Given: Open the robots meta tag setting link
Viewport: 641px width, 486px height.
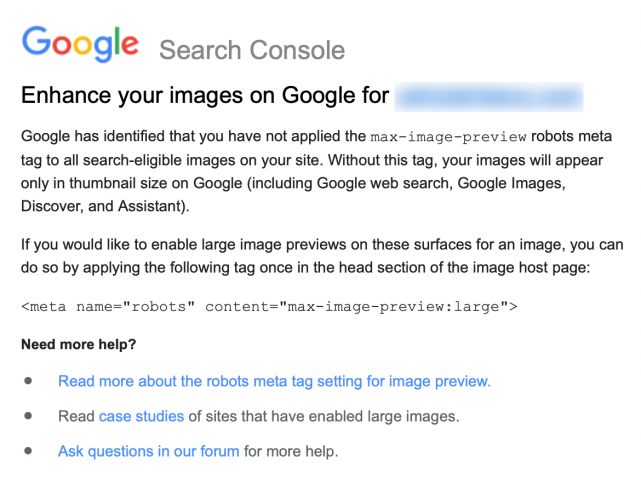Looking at the screenshot, I should (x=274, y=381).
